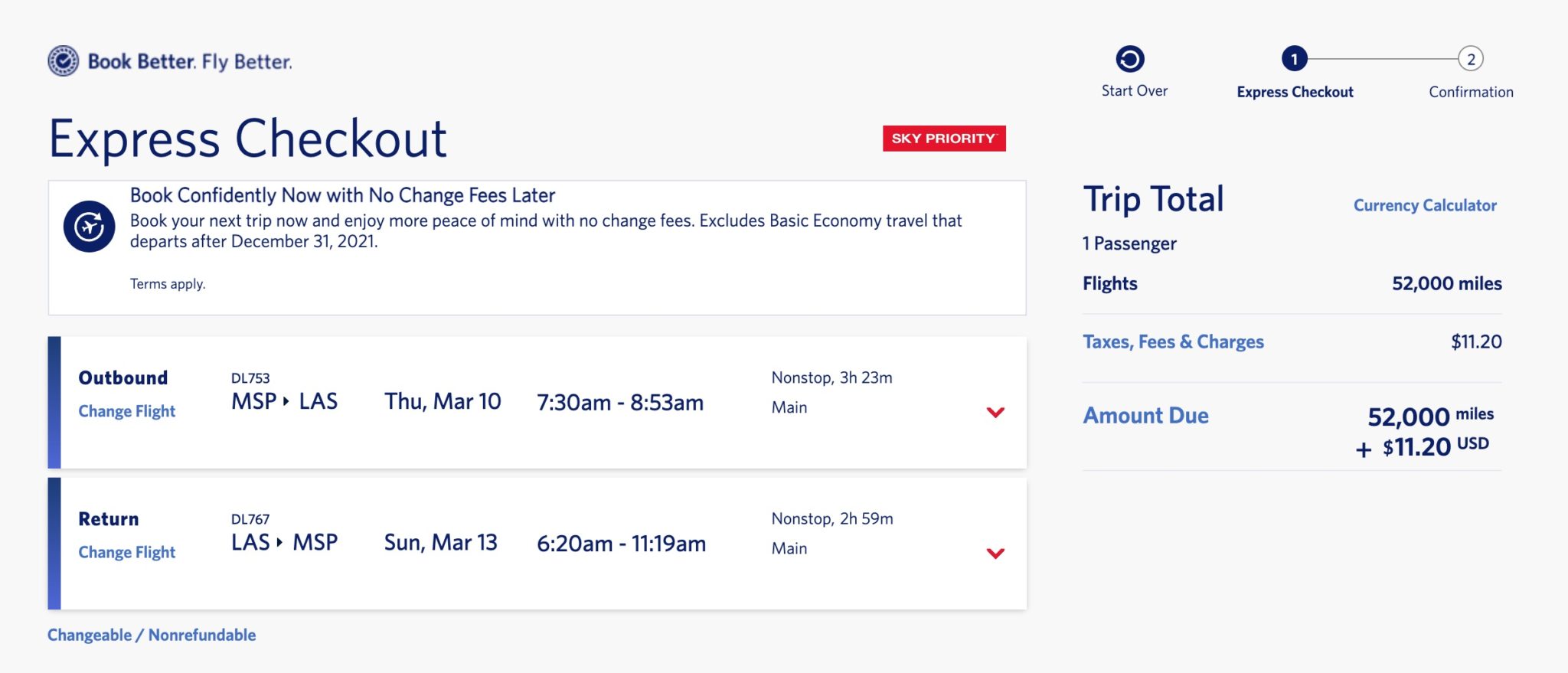View the Taxes, Fees & Charges breakdown
Viewport: 1568px width, 673px height.
tap(1173, 341)
